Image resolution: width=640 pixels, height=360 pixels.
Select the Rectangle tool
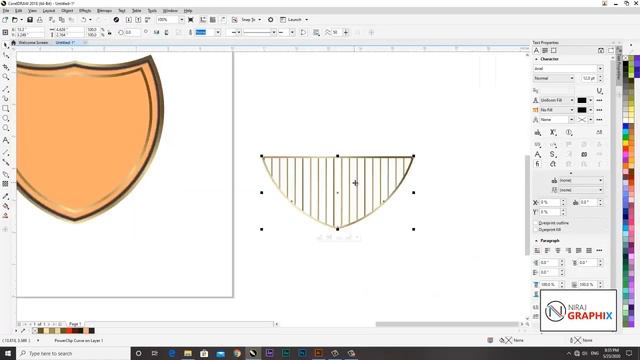click(6, 109)
